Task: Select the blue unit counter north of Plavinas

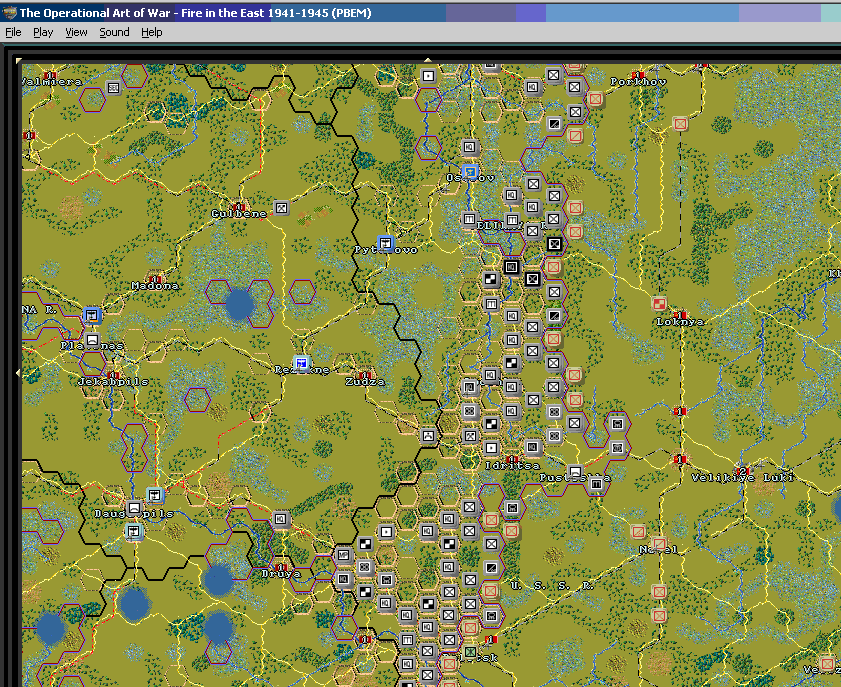Action: (x=92, y=315)
